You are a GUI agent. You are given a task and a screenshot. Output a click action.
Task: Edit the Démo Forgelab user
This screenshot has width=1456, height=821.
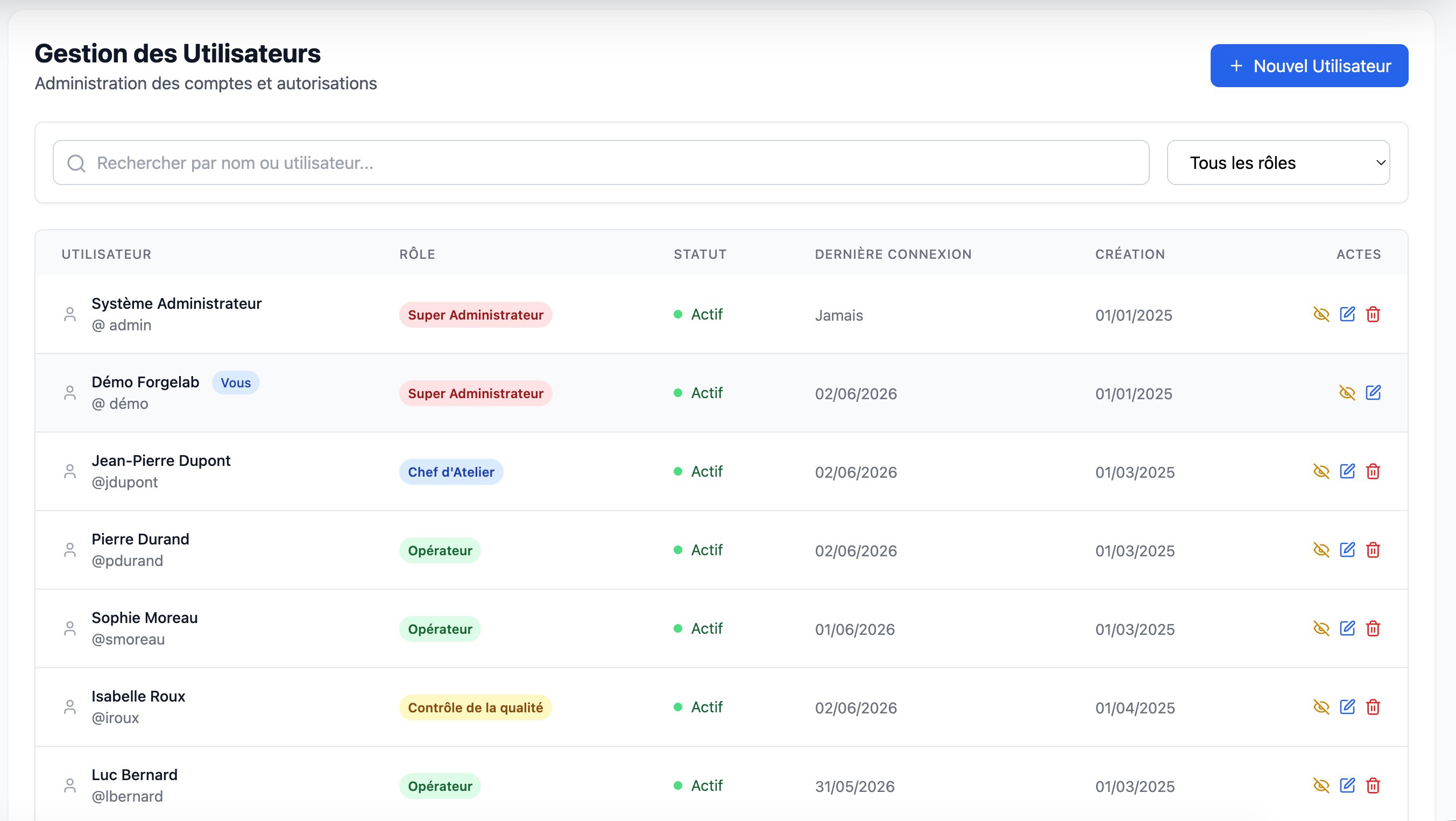pos(1373,393)
